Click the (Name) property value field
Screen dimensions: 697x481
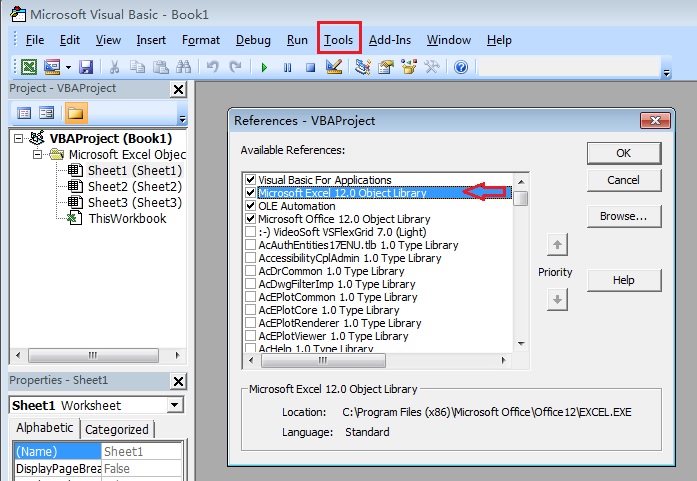[141, 452]
